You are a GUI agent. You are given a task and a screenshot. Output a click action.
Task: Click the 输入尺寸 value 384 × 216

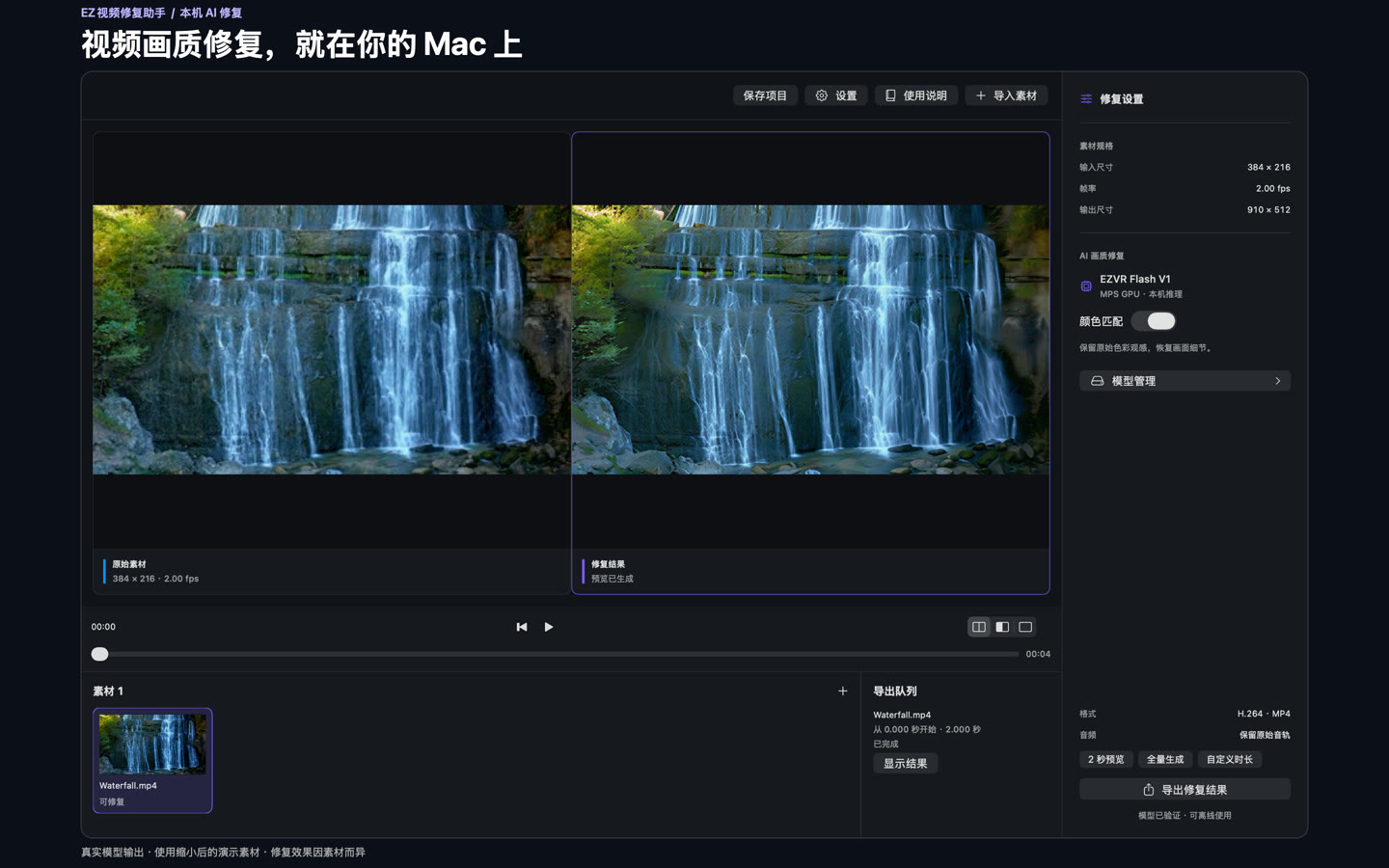1268,167
